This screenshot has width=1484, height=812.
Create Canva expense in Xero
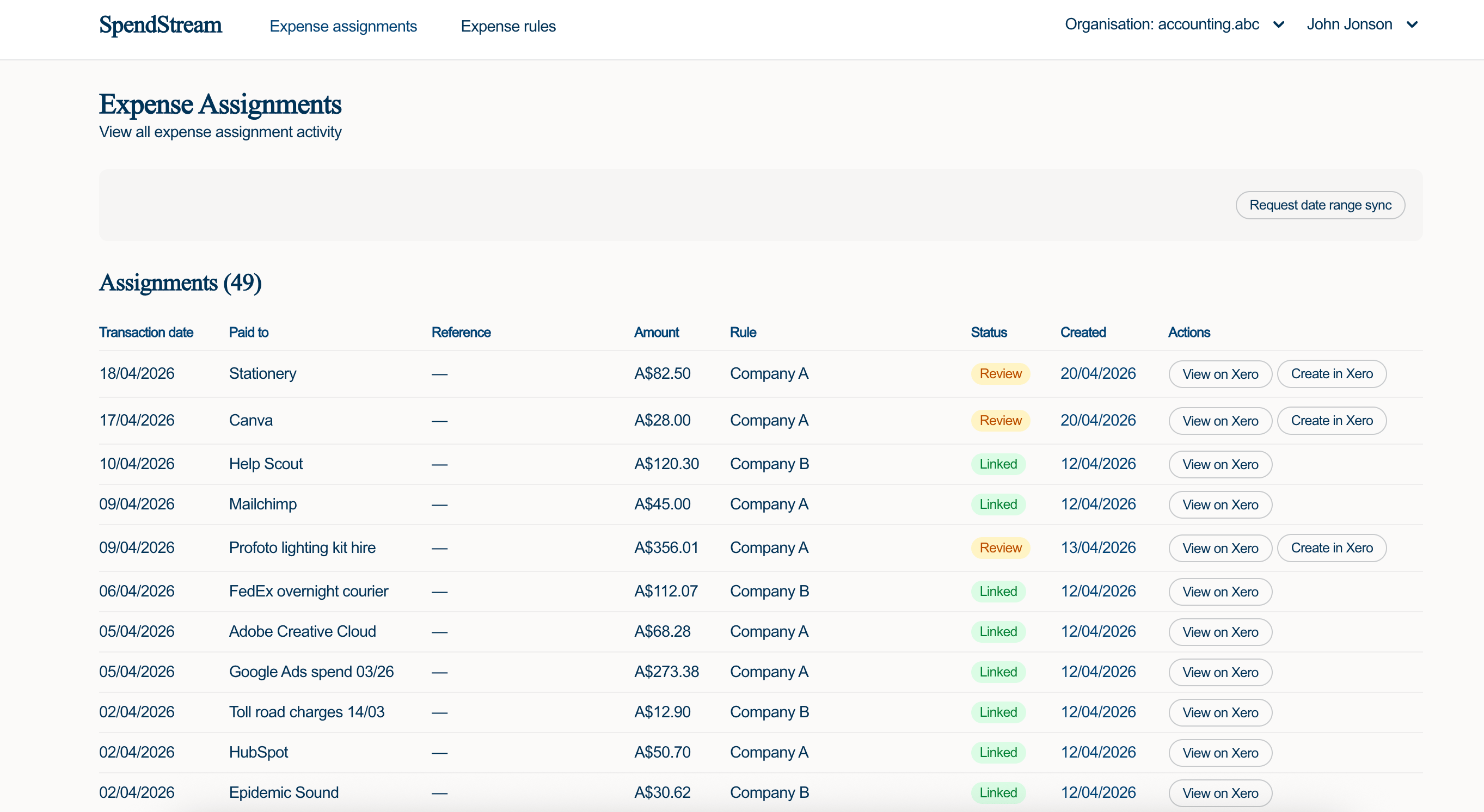[x=1332, y=420]
